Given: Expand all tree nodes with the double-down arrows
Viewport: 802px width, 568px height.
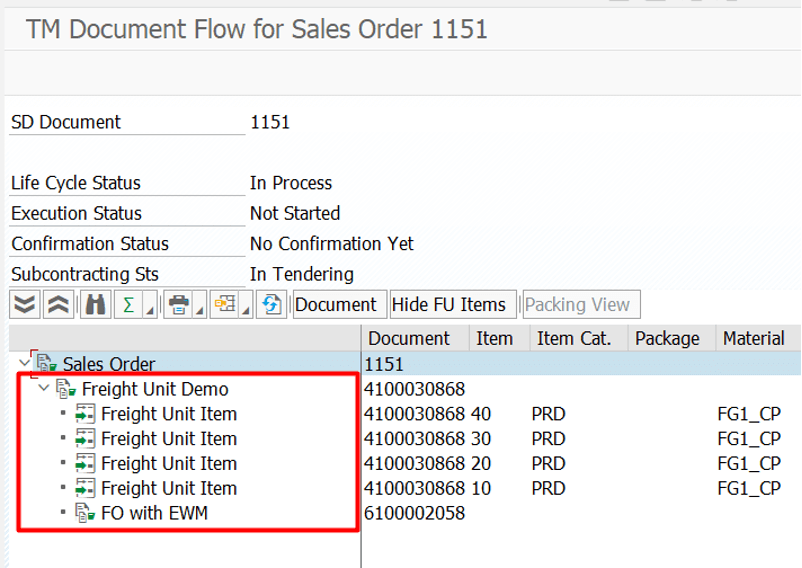Looking at the screenshot, I should click(x=25, y=305).
